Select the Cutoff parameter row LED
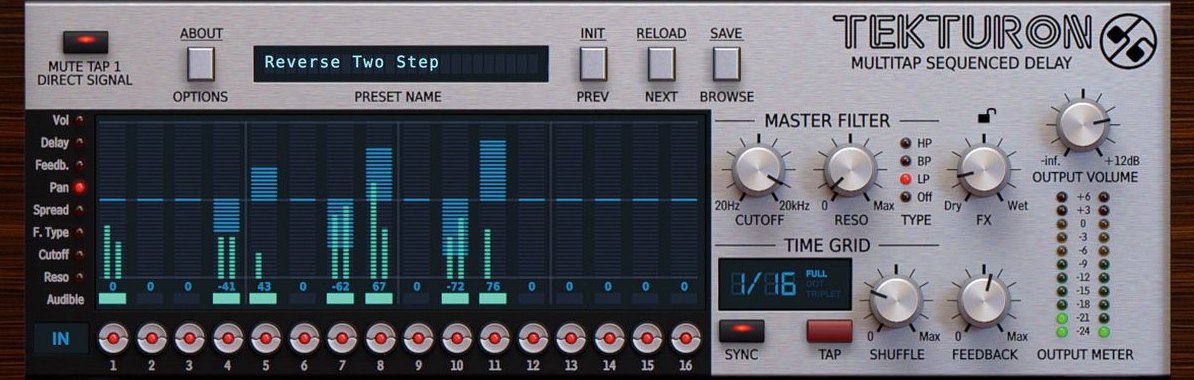The image size is (1194, 380). (x=79, y=255)
